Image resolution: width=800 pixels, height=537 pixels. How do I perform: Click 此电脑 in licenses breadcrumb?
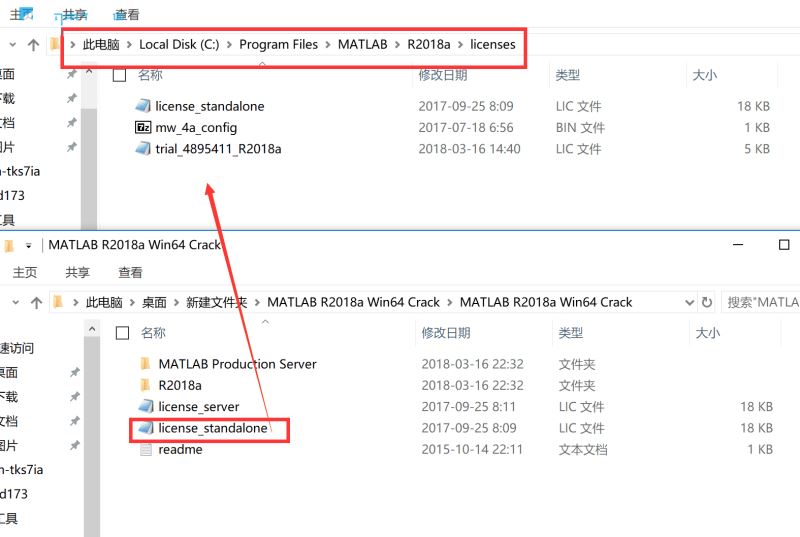(x=101, y=44)
